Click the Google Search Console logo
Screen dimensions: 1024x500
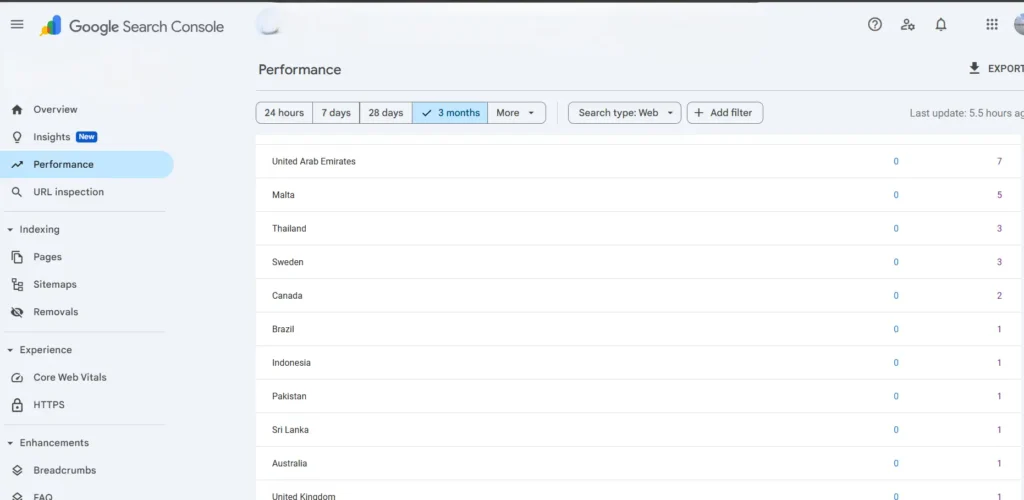[x=131, y=27]
